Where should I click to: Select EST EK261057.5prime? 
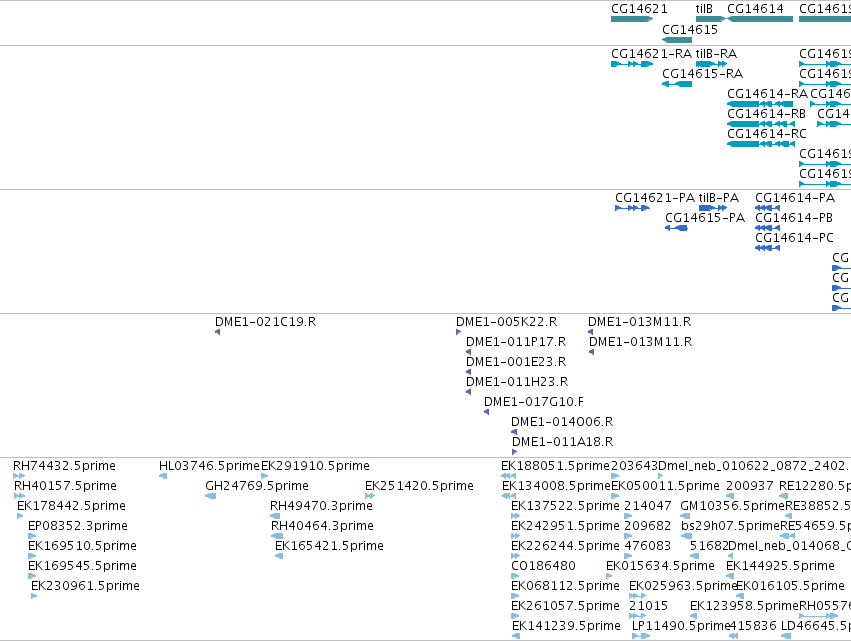coord(516,616)
